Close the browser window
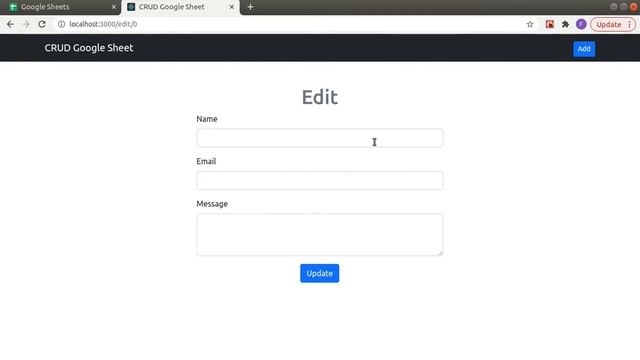The width and height of the screenshot is (640, 360). click(x=633, y=7)
